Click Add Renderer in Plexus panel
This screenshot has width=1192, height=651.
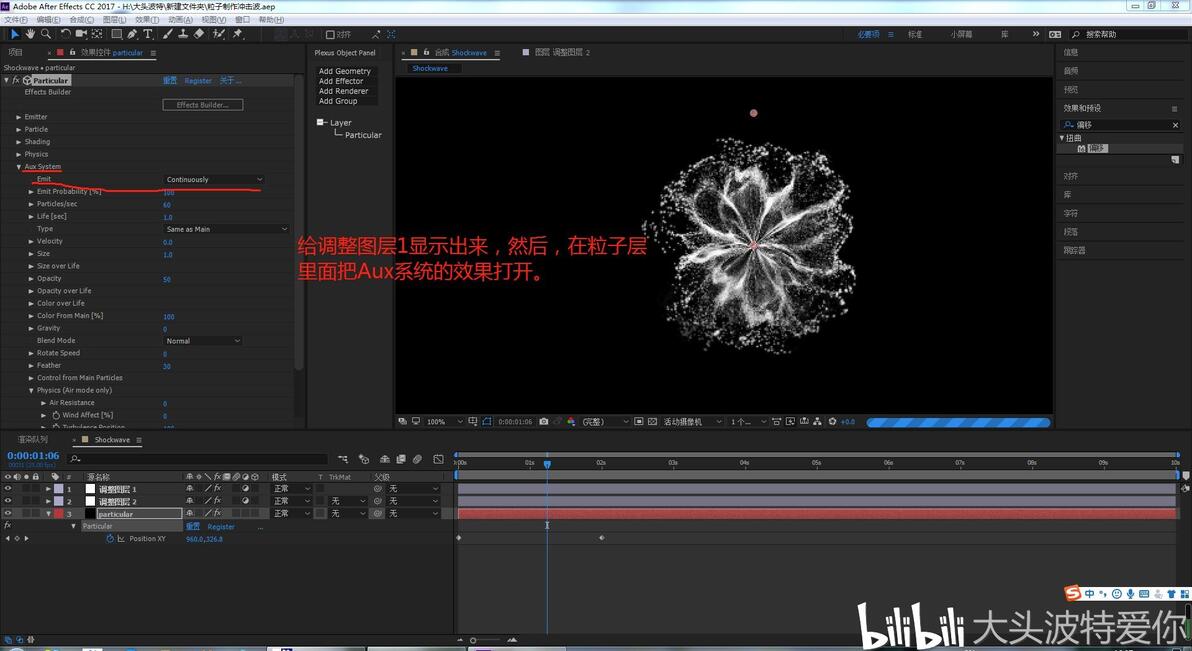click(x=343, y=91)
